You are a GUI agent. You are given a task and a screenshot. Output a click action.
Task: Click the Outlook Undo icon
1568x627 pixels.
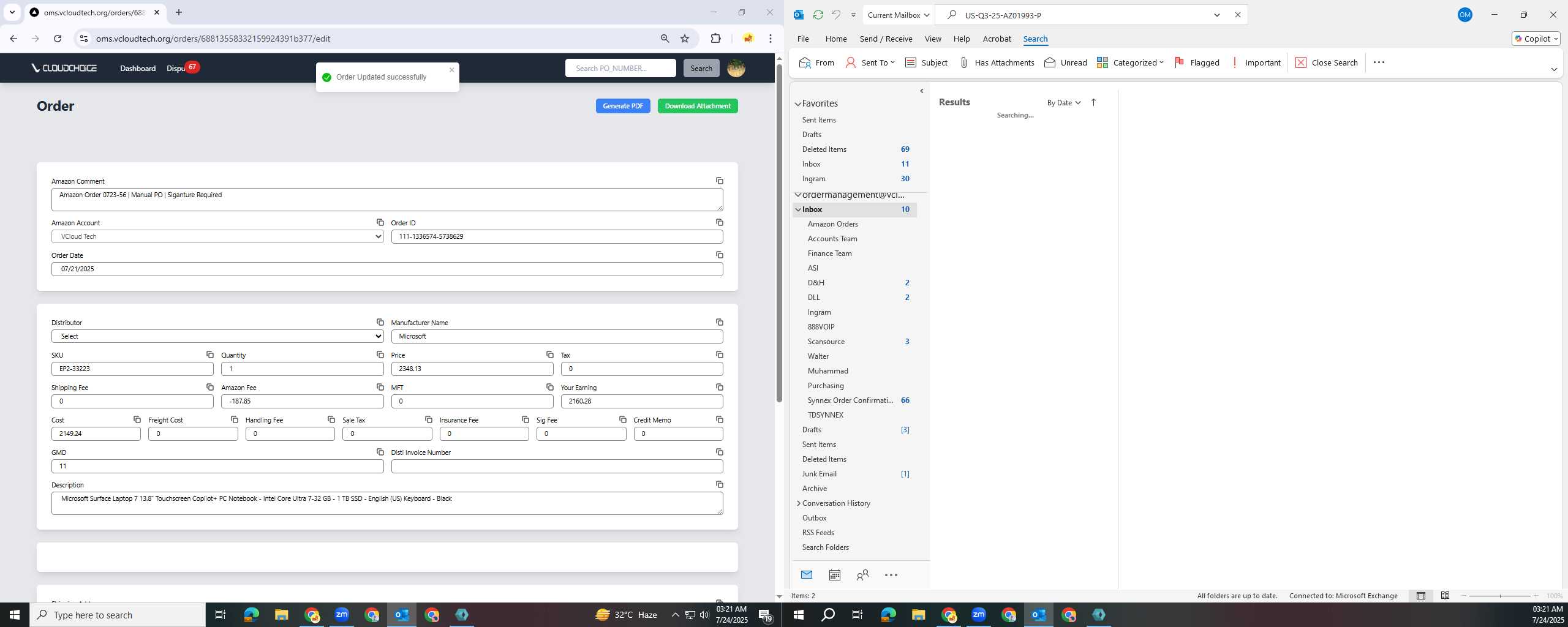pos(836,15)
